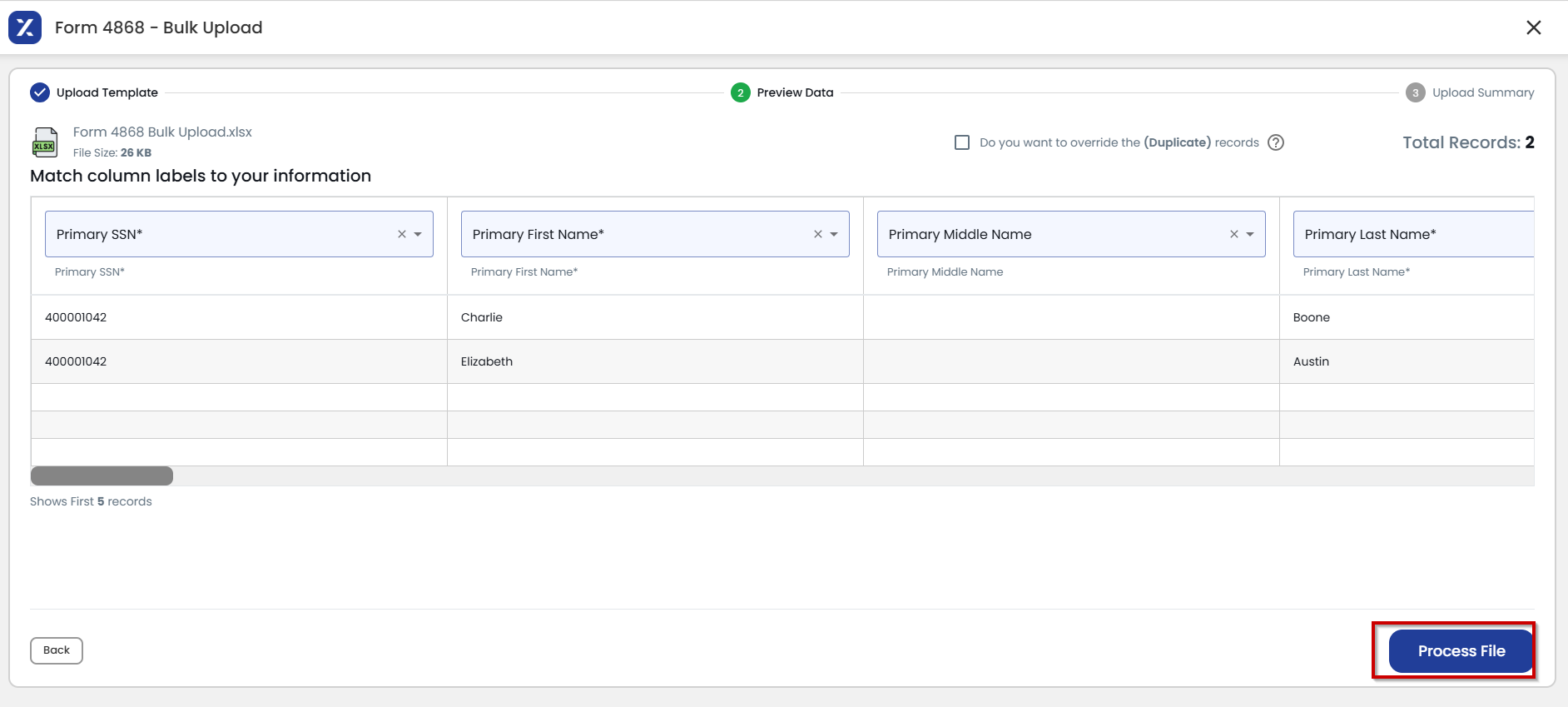Click the Process File button
The width and height of the screenshot is (1568, 707).
(x=1461, y=651)
